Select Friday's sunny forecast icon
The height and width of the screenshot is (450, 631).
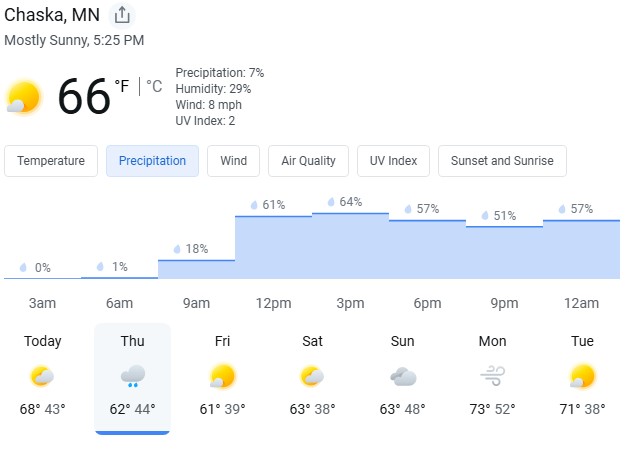coord(223,376)
